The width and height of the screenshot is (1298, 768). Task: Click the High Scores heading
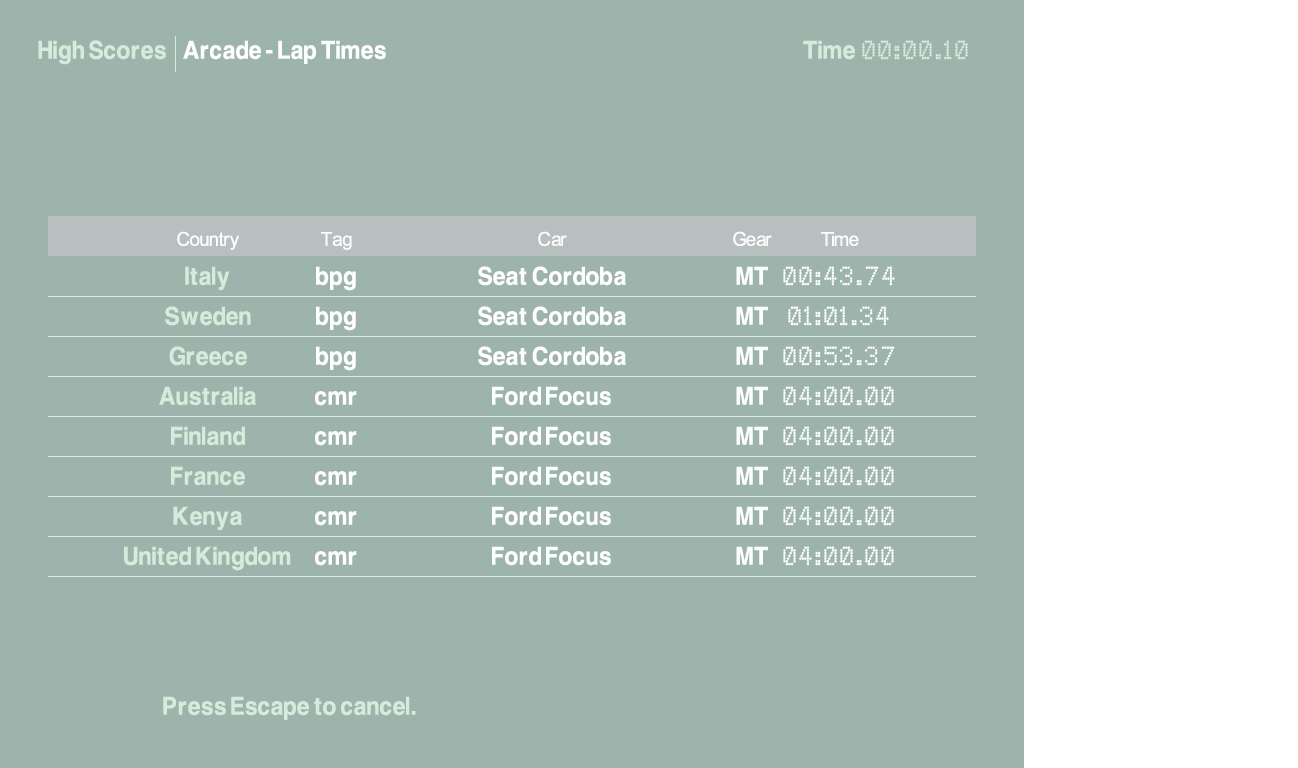pyautogui.click(x=101, y=51)
